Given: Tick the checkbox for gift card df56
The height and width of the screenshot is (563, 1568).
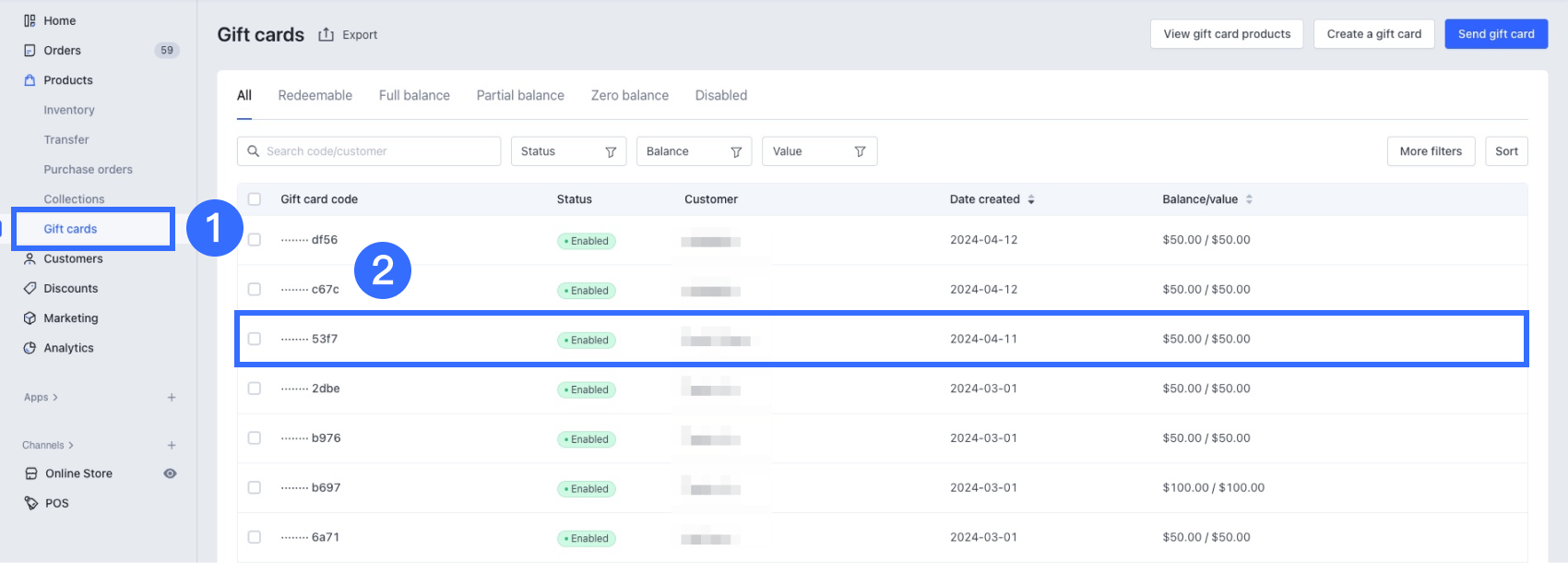Looking at the screenshot, I should 255,240.
